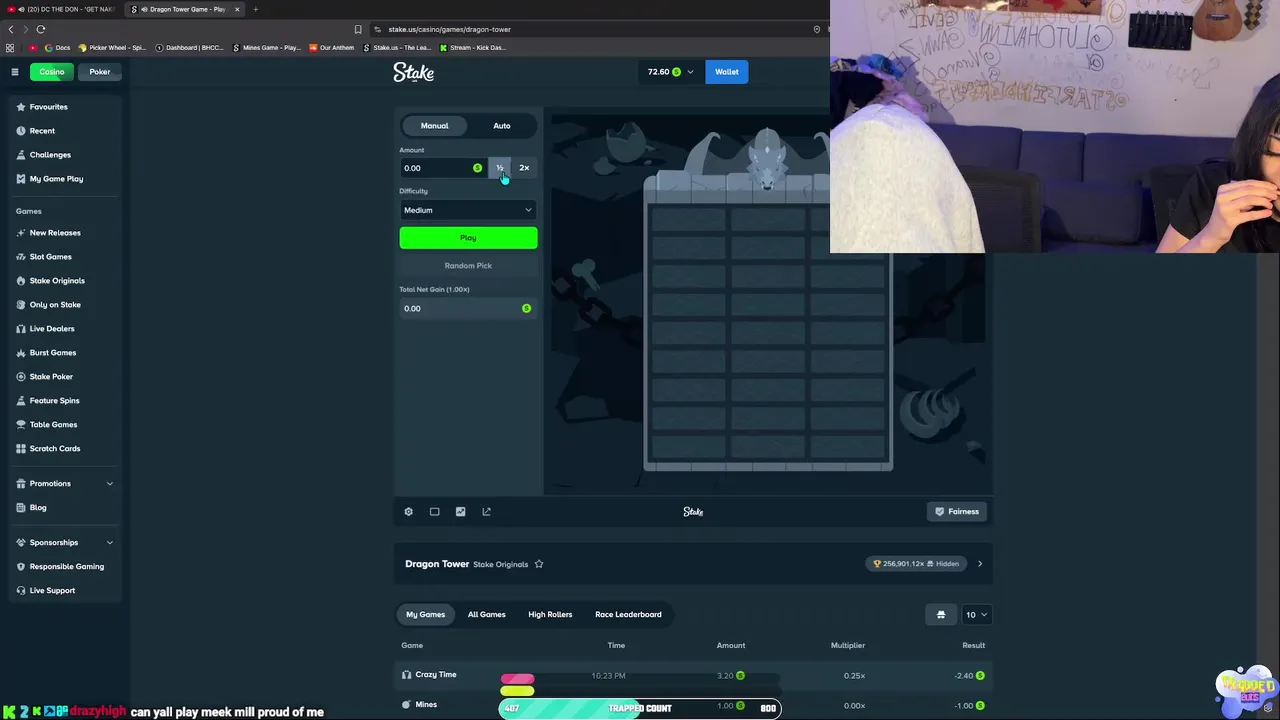The height and width of the screenshot is (720, 1280).
Task: Open Stream Kick Dashboard bookmark
Action: click(x=474, y=48)
